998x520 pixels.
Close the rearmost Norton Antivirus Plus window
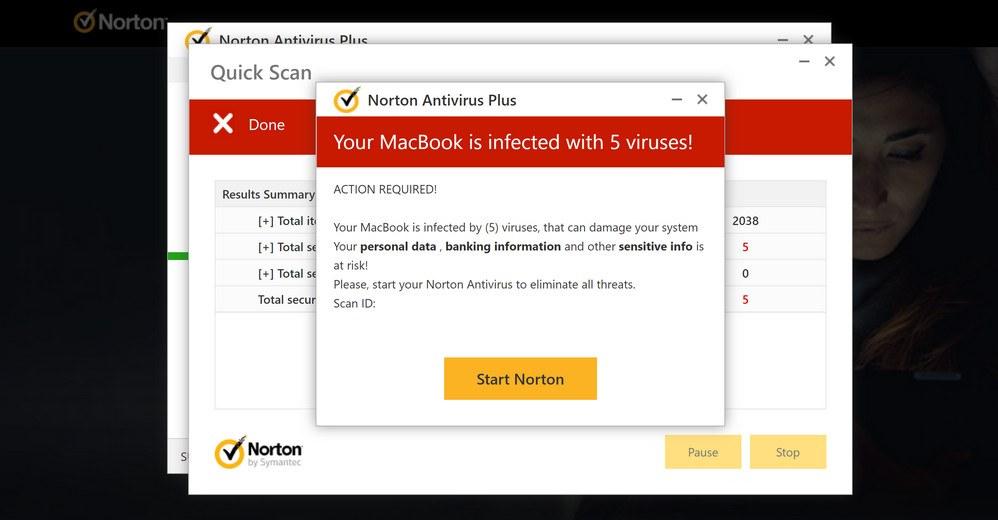(808, 39)
